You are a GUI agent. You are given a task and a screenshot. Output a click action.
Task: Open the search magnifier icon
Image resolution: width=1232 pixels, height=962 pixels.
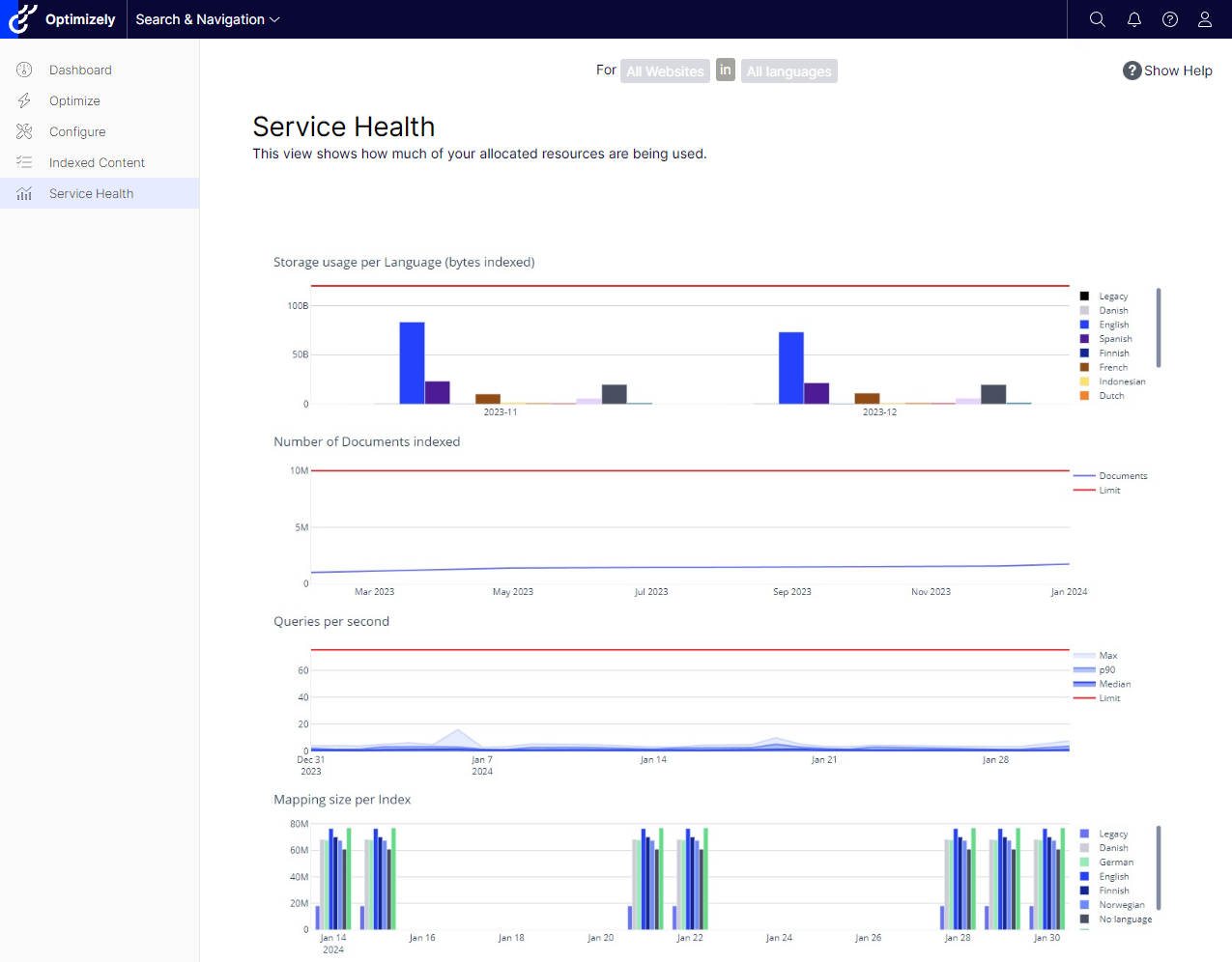(x=1097, y=19)
